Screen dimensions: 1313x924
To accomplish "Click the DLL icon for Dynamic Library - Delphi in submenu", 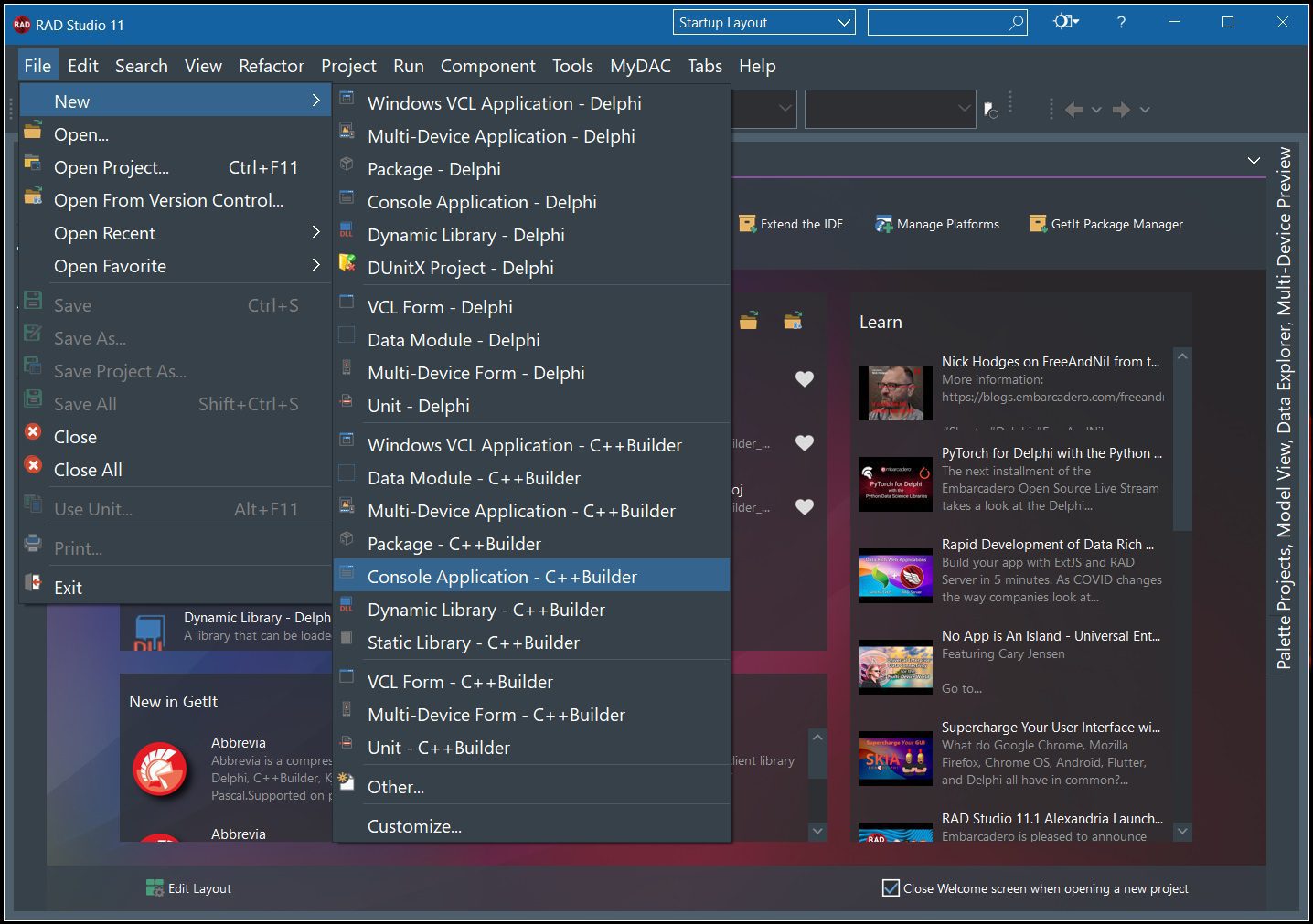I will [x=347, y=229].
